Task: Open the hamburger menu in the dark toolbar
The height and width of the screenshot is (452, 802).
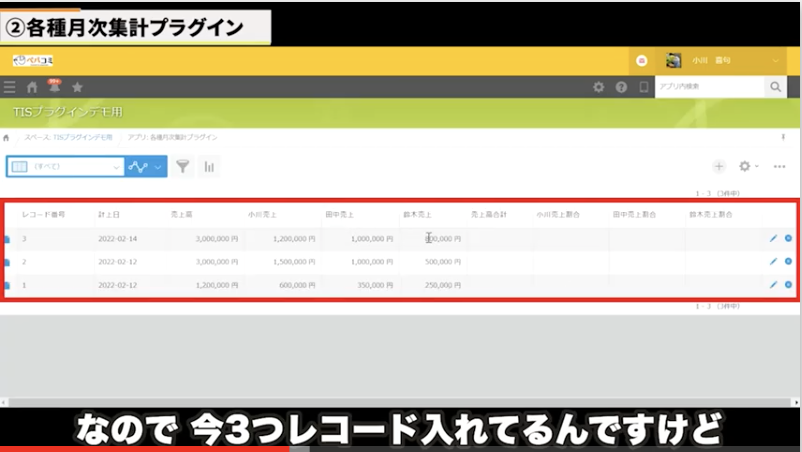Action: (x=9, y=87)
